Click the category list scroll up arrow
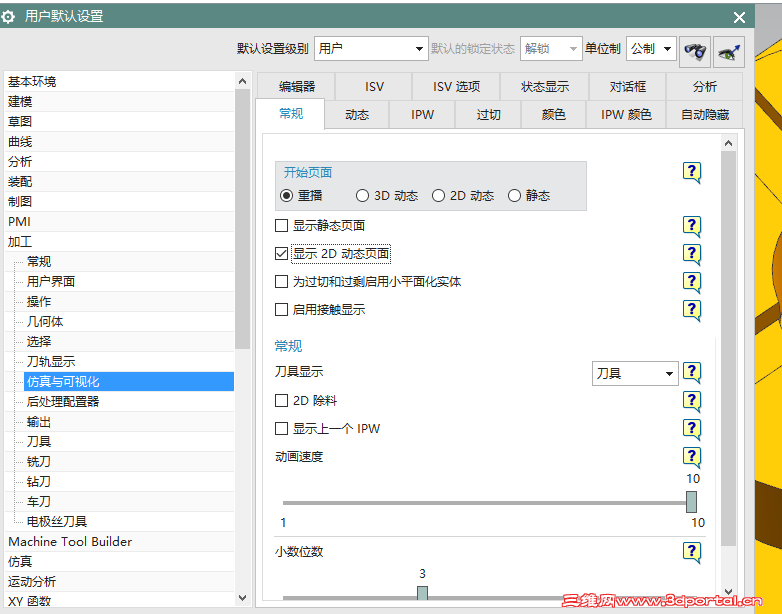The width and height of the screenshot is (782, 614). (x=242, y=81)
